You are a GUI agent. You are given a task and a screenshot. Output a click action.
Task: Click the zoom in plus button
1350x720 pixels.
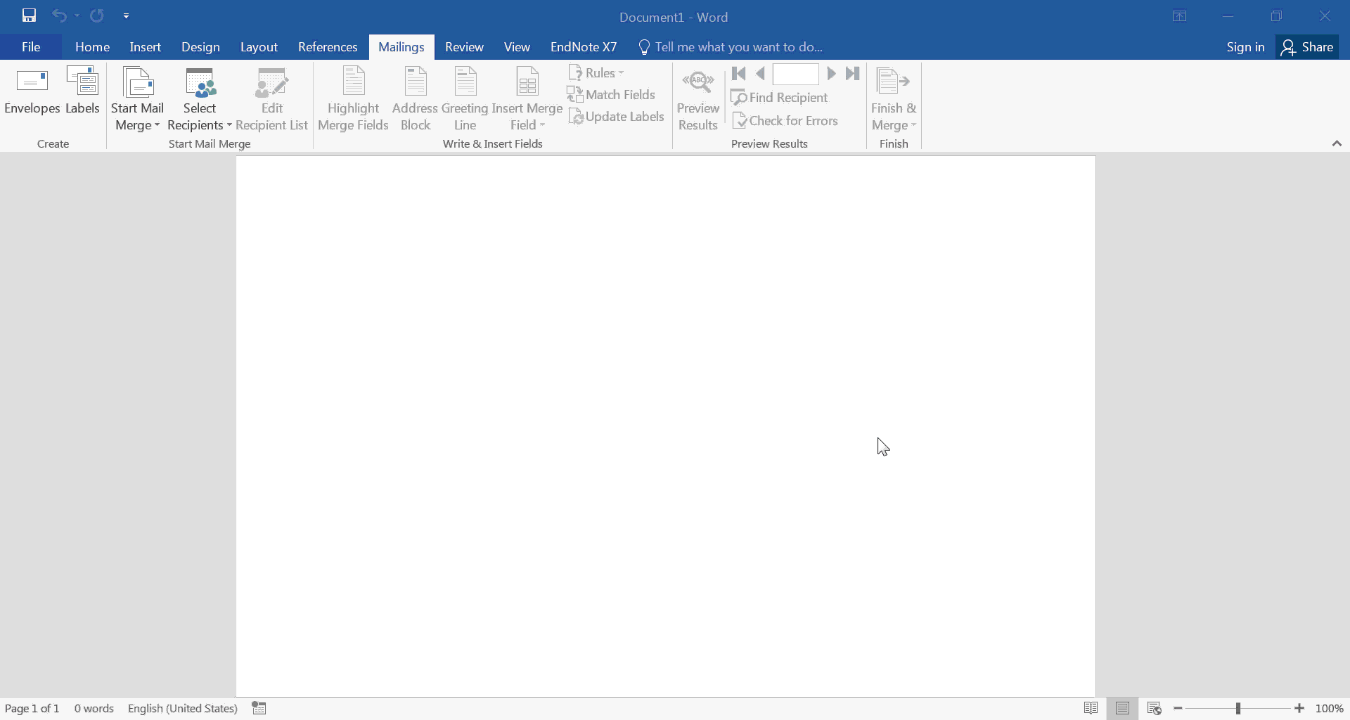pyautogui.click(x=1299, y=708)
